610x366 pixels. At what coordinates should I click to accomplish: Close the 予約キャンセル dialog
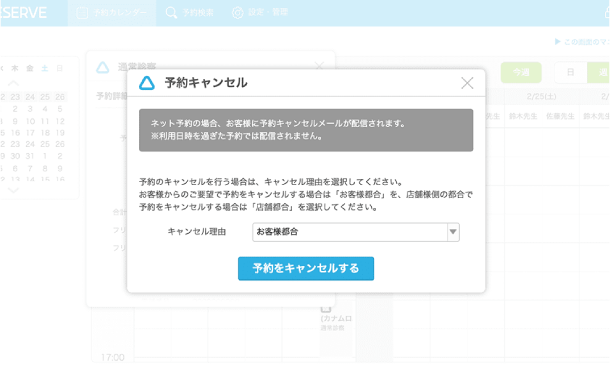(x=467, y=83)
